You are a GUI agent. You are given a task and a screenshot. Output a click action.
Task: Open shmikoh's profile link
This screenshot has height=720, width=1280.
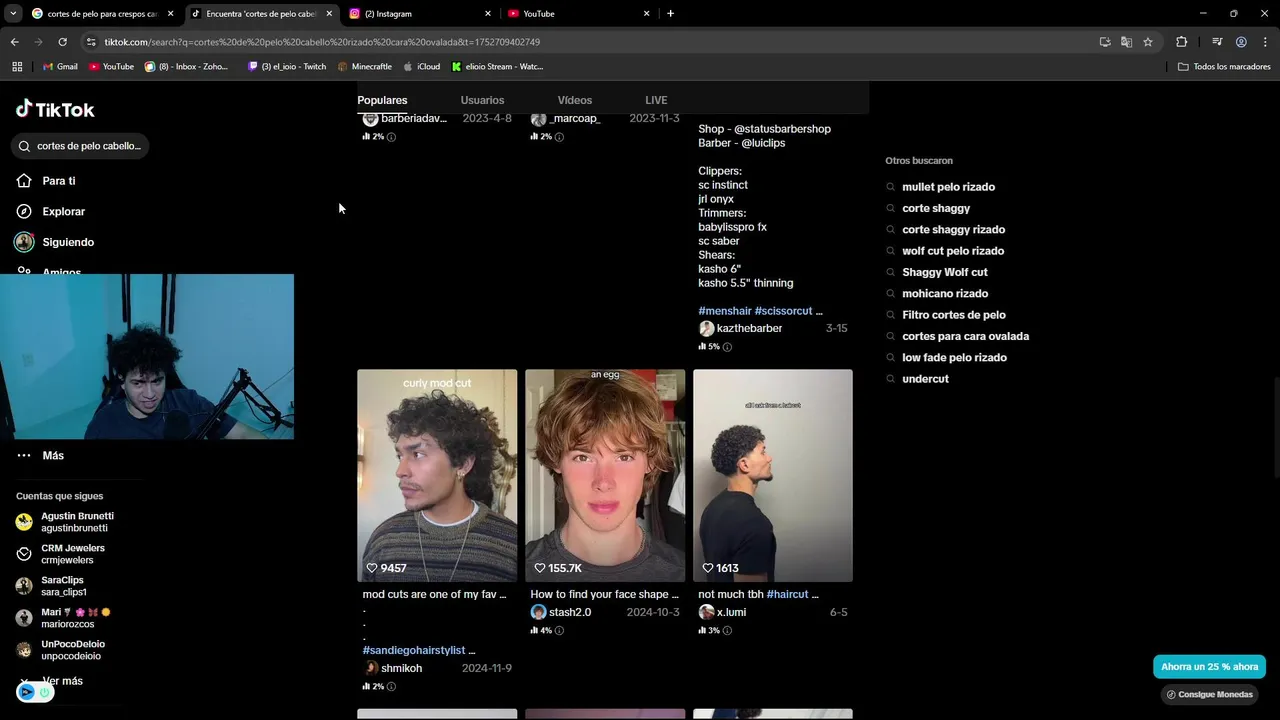(x=401, y=668)
